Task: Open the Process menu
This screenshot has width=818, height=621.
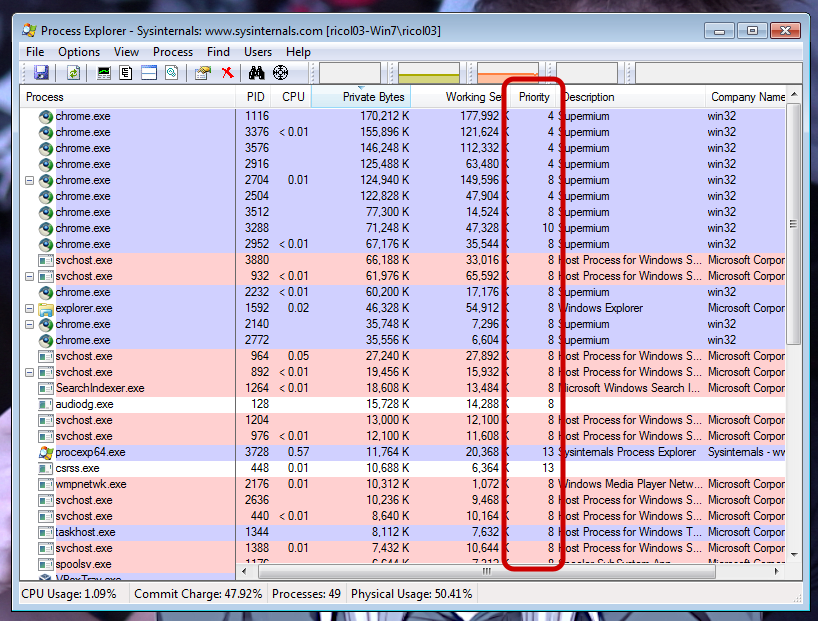Action: point(173,52)
